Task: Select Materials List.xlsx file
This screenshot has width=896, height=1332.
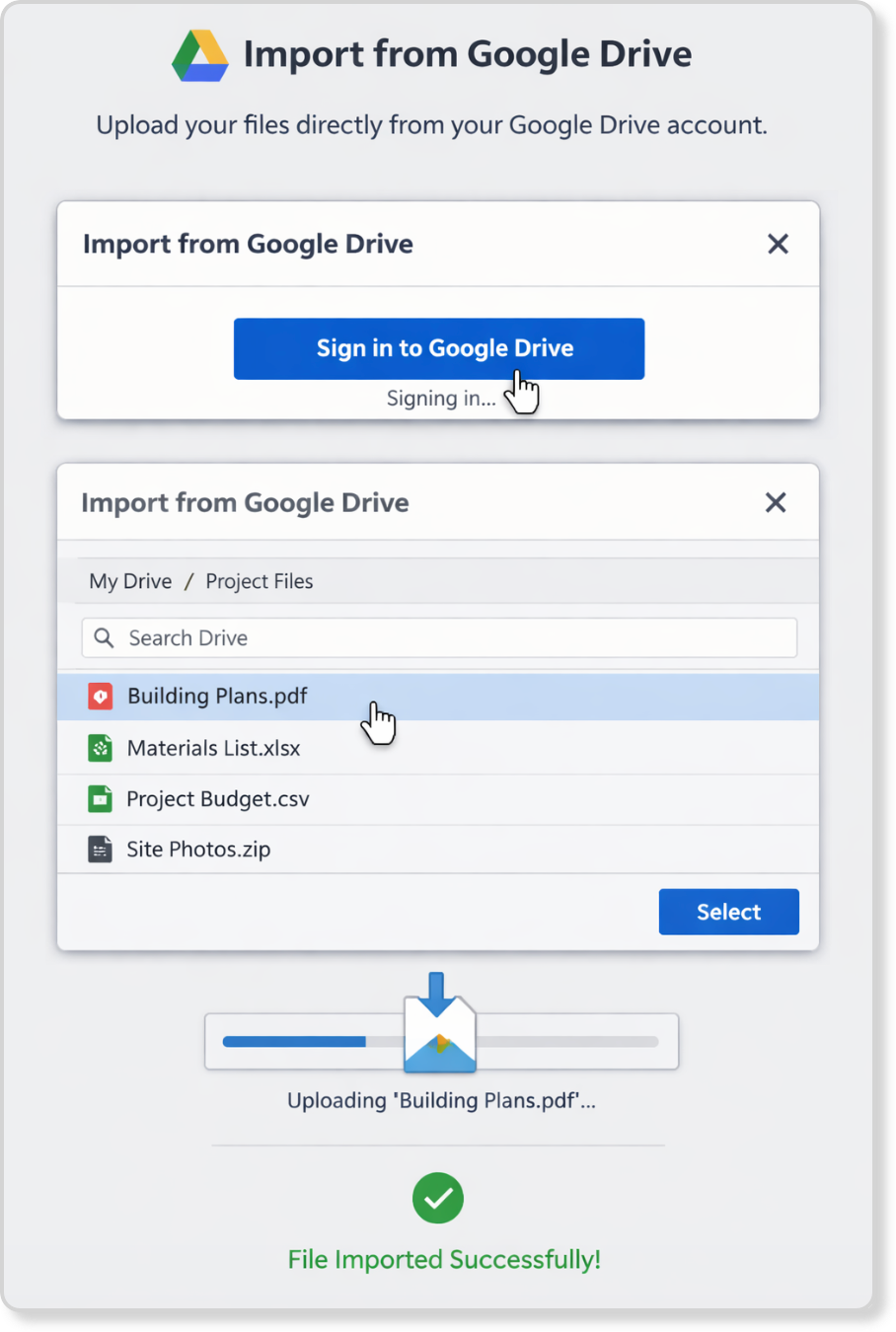Action: [x=438, y=748]
